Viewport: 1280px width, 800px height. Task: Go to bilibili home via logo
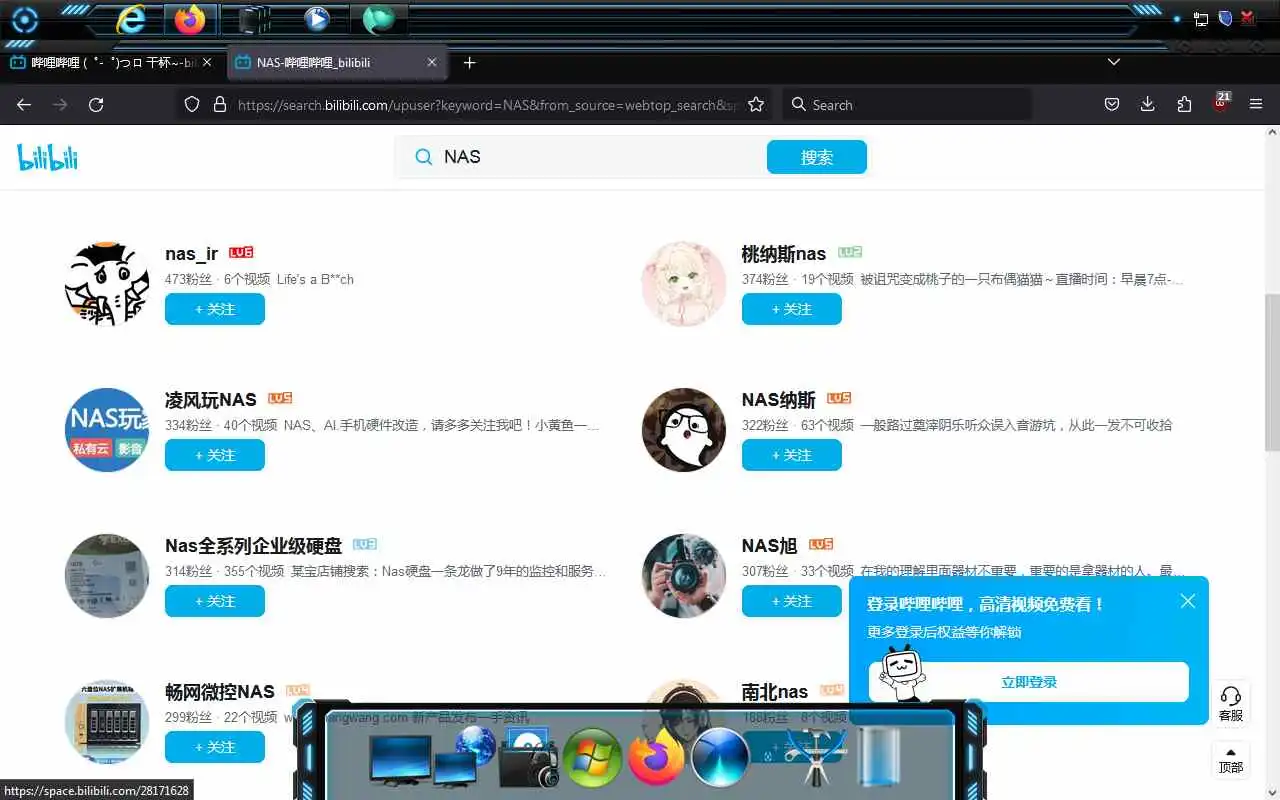click(47, 157)
